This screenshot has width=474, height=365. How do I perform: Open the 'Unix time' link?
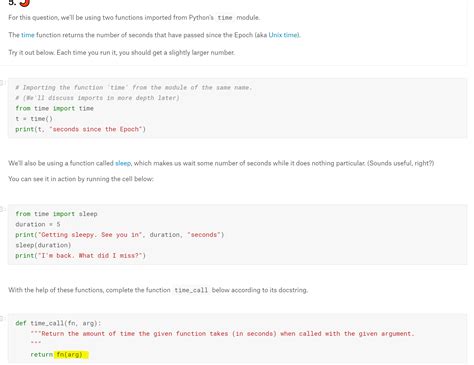click(x=284, y=35)
